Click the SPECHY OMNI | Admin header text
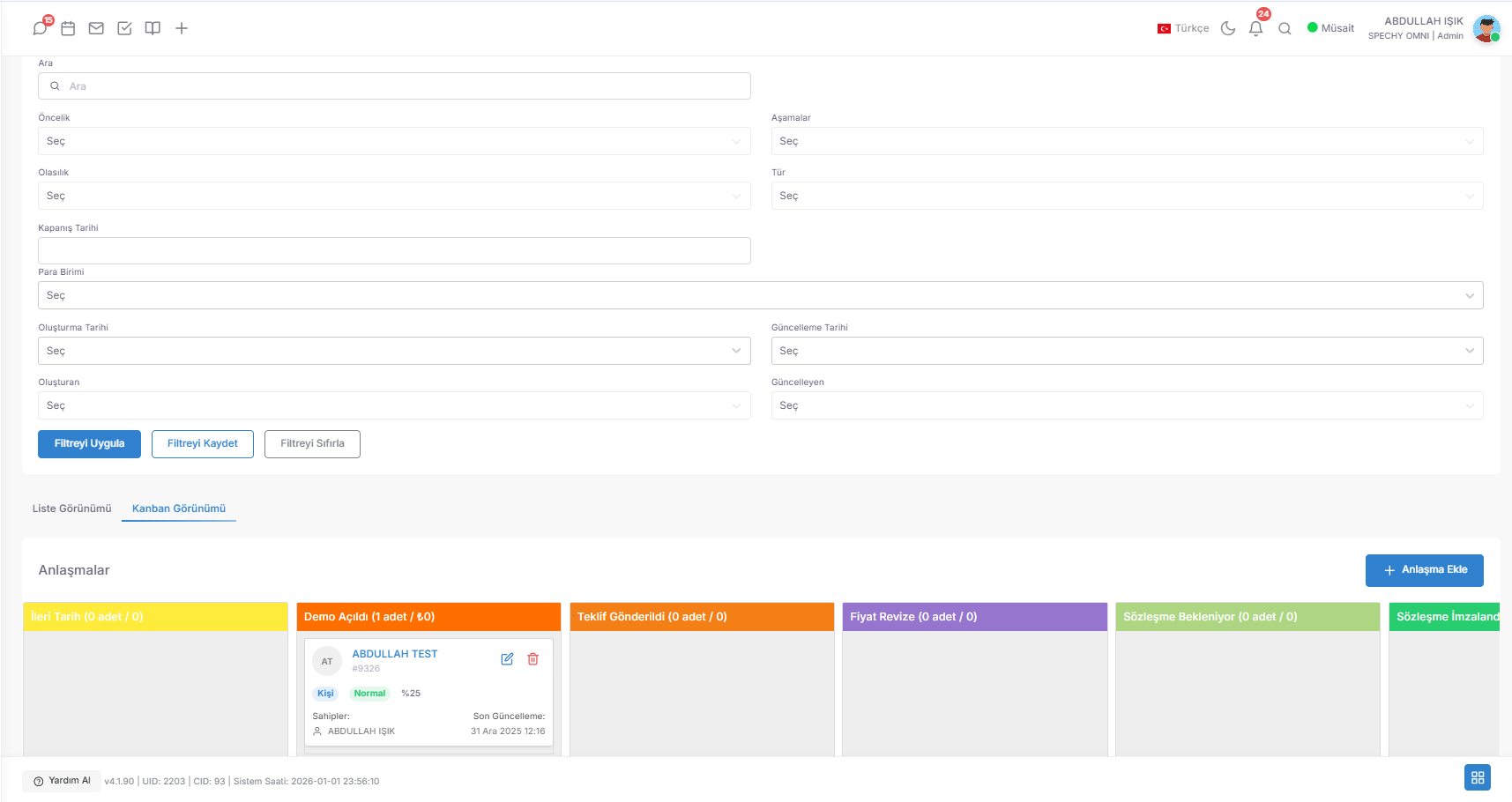1512x802 pixels. pyautogui.click(x=1415, y=36)
